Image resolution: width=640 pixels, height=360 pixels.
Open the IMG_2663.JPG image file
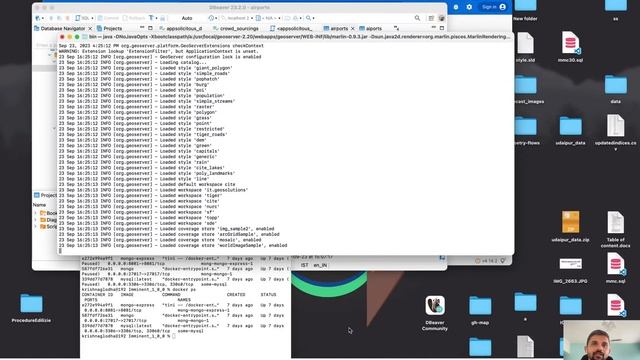570,270
